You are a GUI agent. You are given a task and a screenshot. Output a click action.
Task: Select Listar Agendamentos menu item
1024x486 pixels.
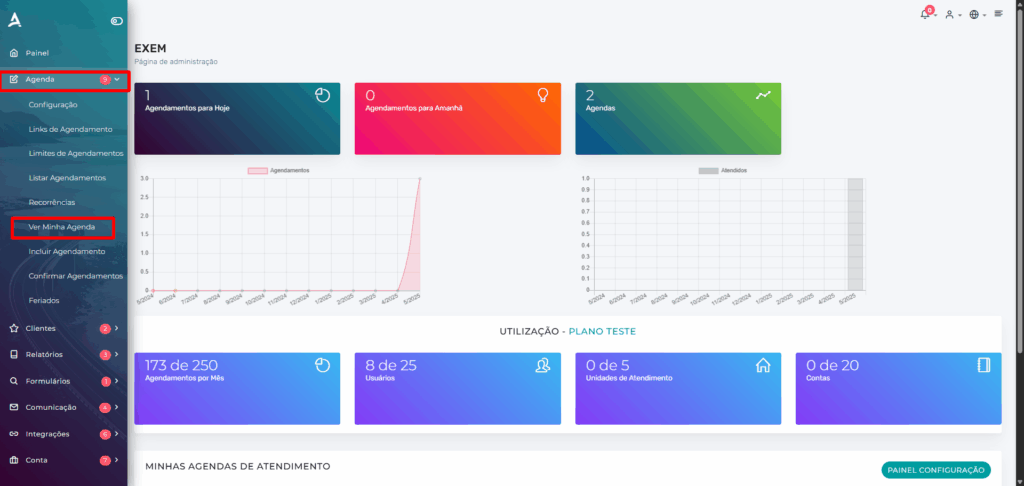click(67, 178)
